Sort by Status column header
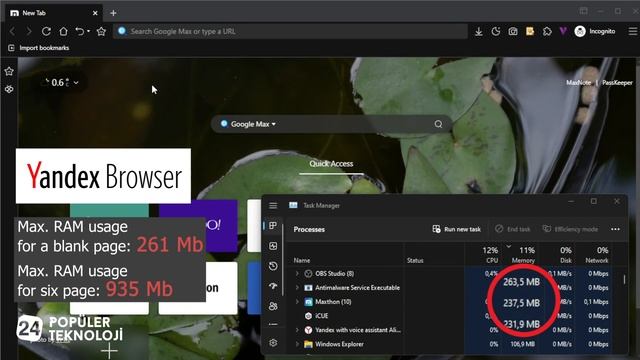 tap(415, 260)
